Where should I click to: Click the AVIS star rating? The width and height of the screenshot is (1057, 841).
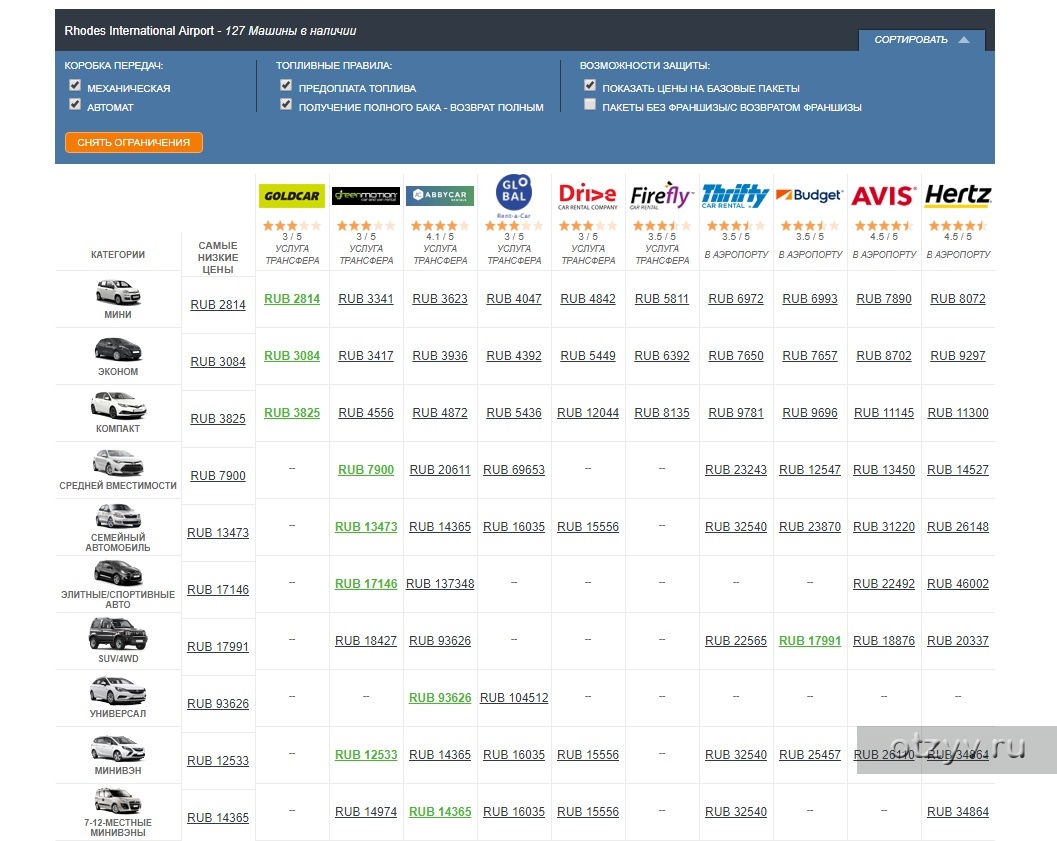(x=884, y=225)
